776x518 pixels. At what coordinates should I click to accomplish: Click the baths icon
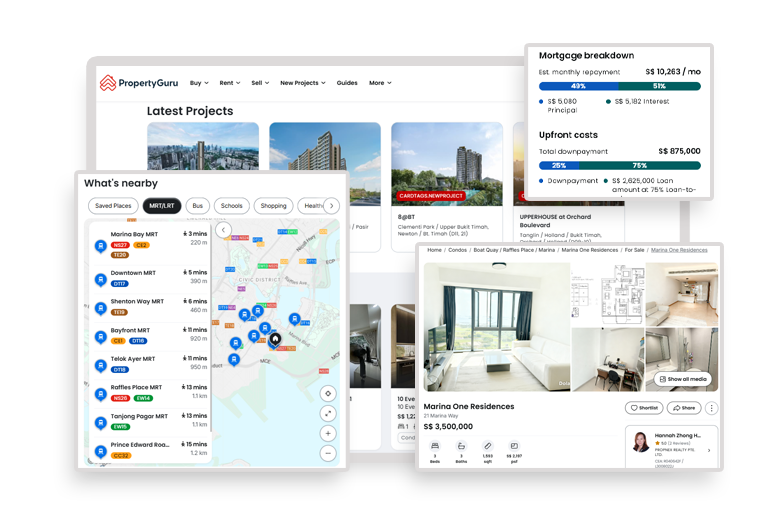tap(461, 446)
